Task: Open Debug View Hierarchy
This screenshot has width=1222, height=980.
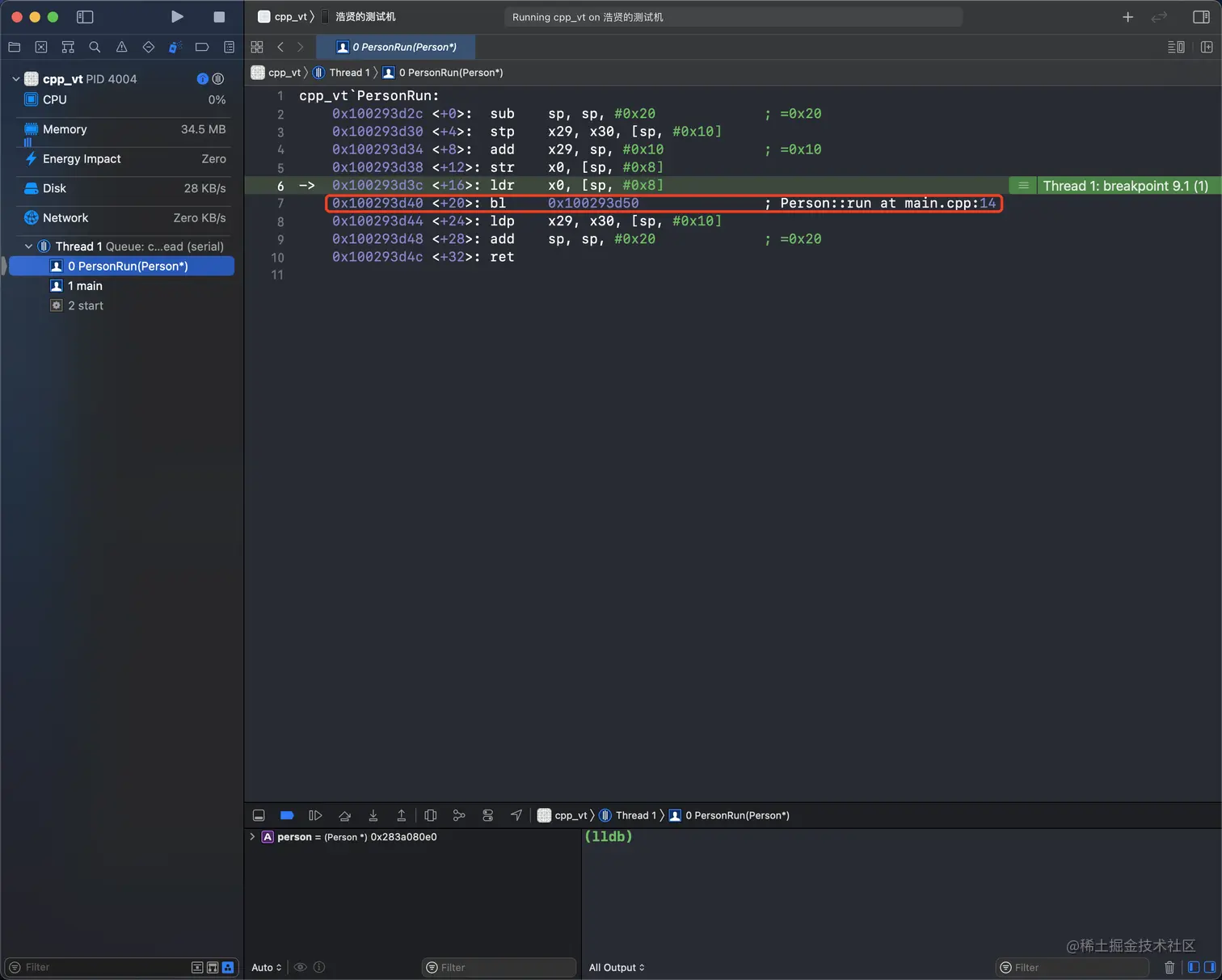Action: pos(431,815)
